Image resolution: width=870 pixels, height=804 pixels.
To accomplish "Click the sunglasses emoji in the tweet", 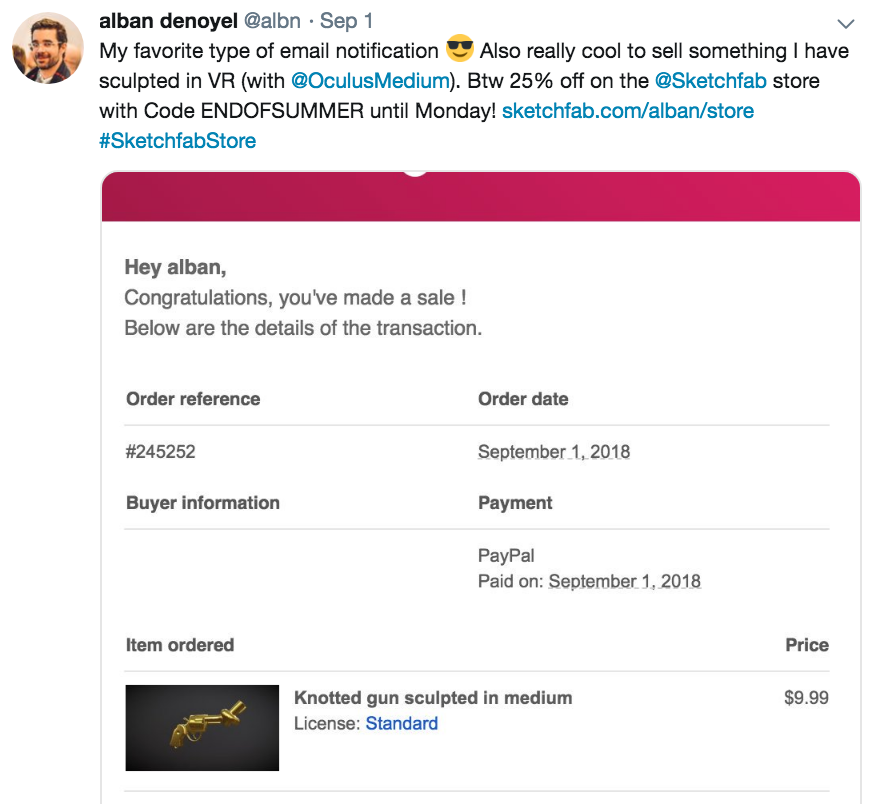I will click(x=459, y=49).
